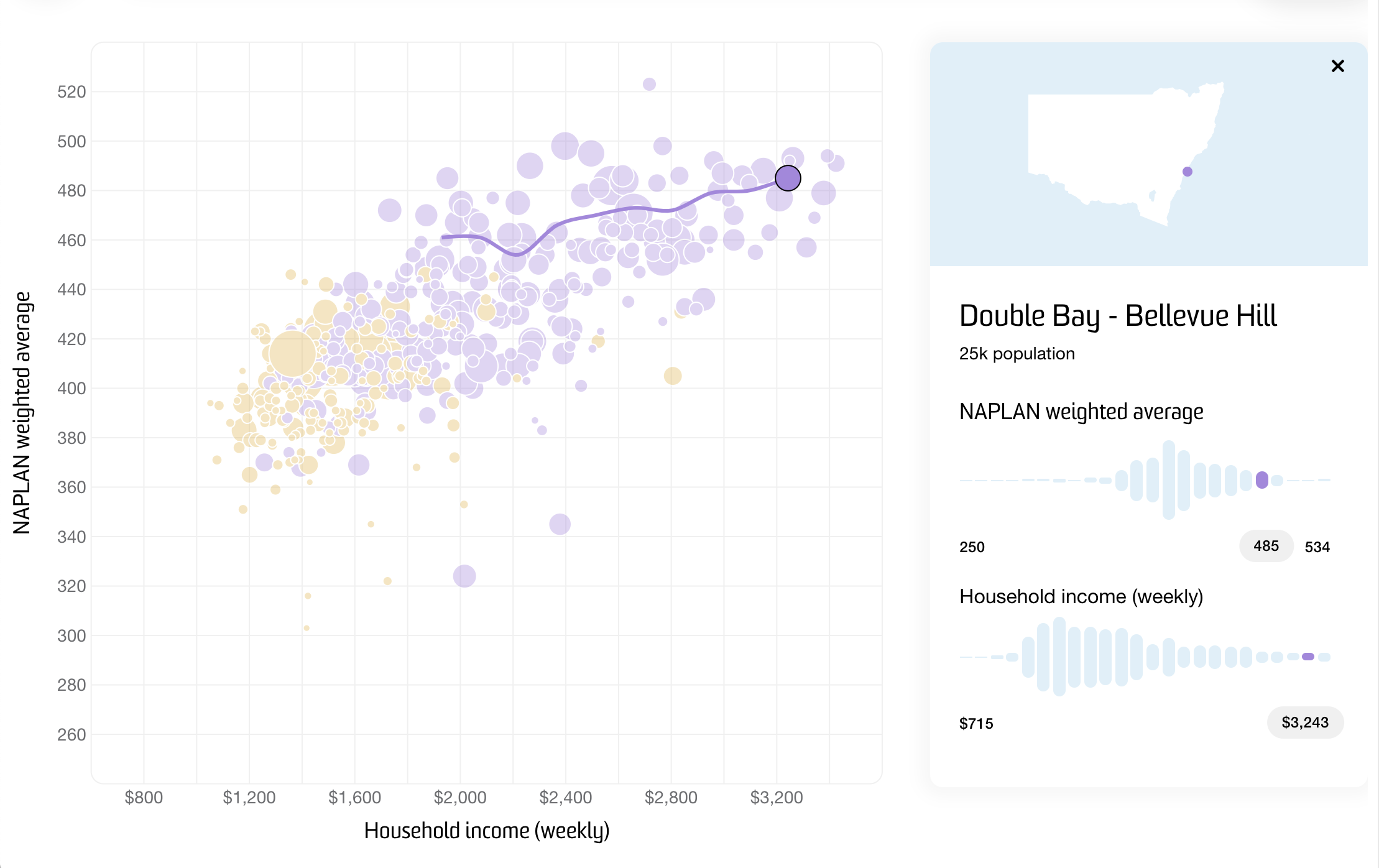Click the highlighted Double Bay bubble
The height and width of the screenshot is (868, 1379).
[788, 178]
